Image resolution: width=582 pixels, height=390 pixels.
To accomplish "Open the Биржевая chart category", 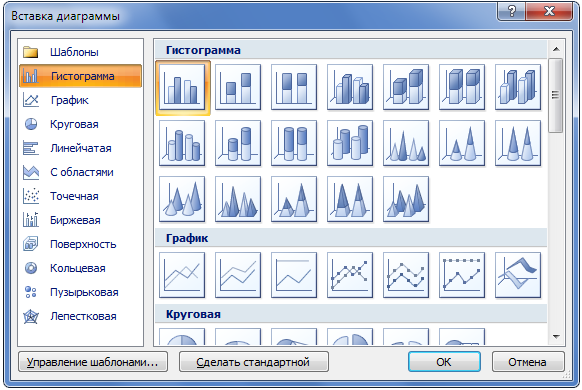I will 81,220.
